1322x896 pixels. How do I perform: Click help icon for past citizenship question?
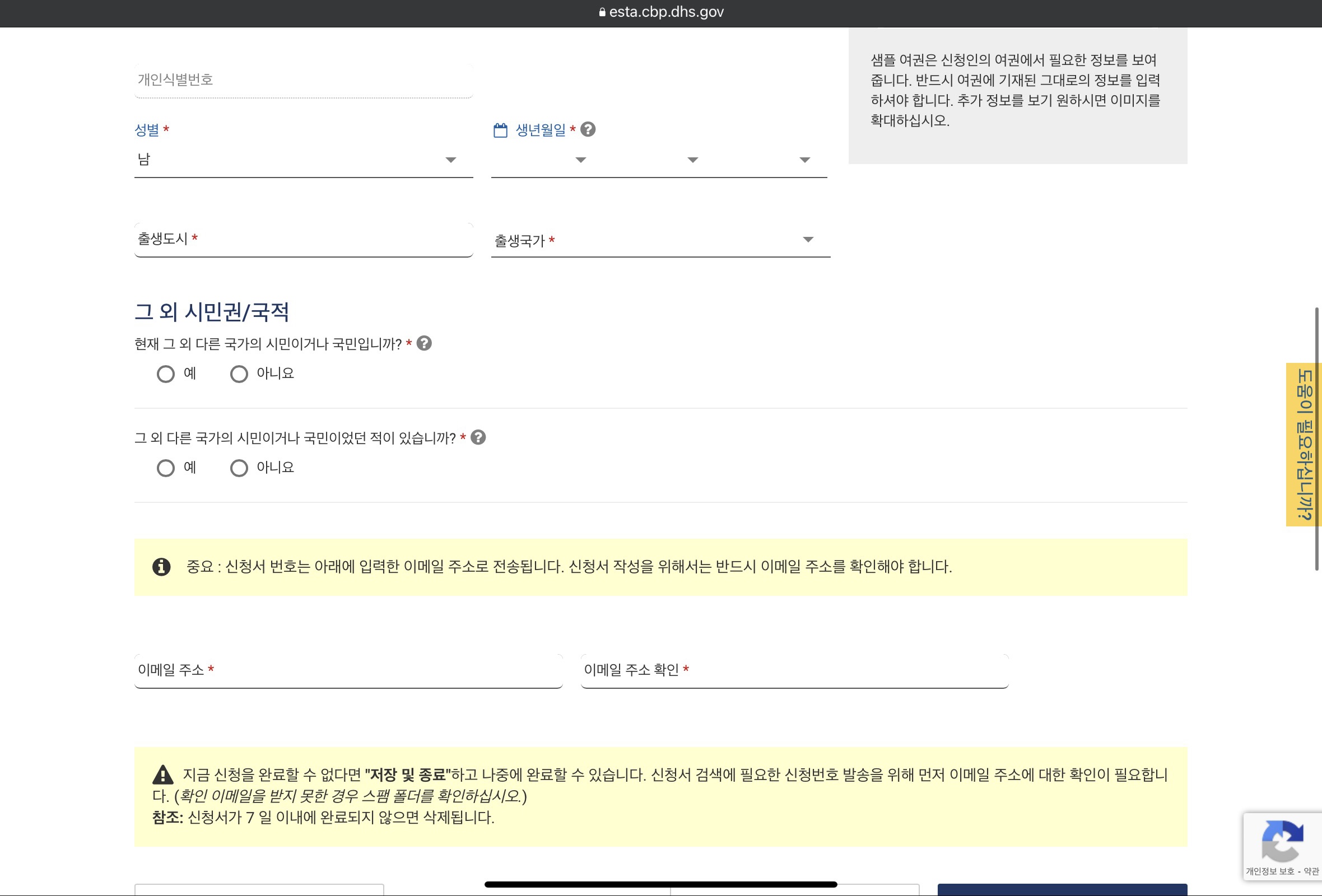(x=478, y=438)
